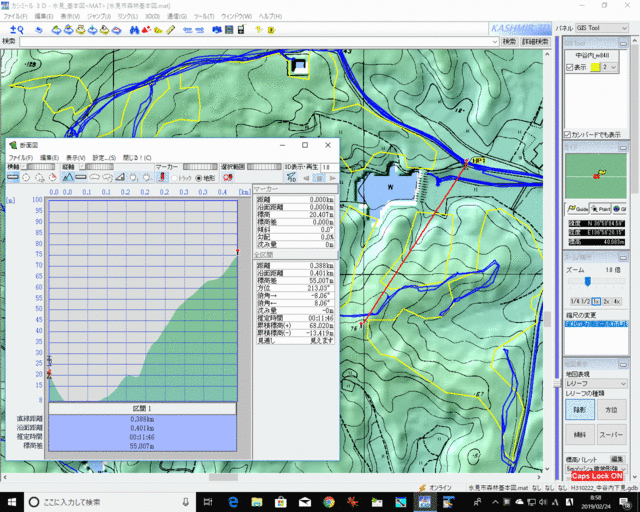The image size is (640, 512).
Task: Click the yellow question mark help icon
Action: tap(258, 30)
